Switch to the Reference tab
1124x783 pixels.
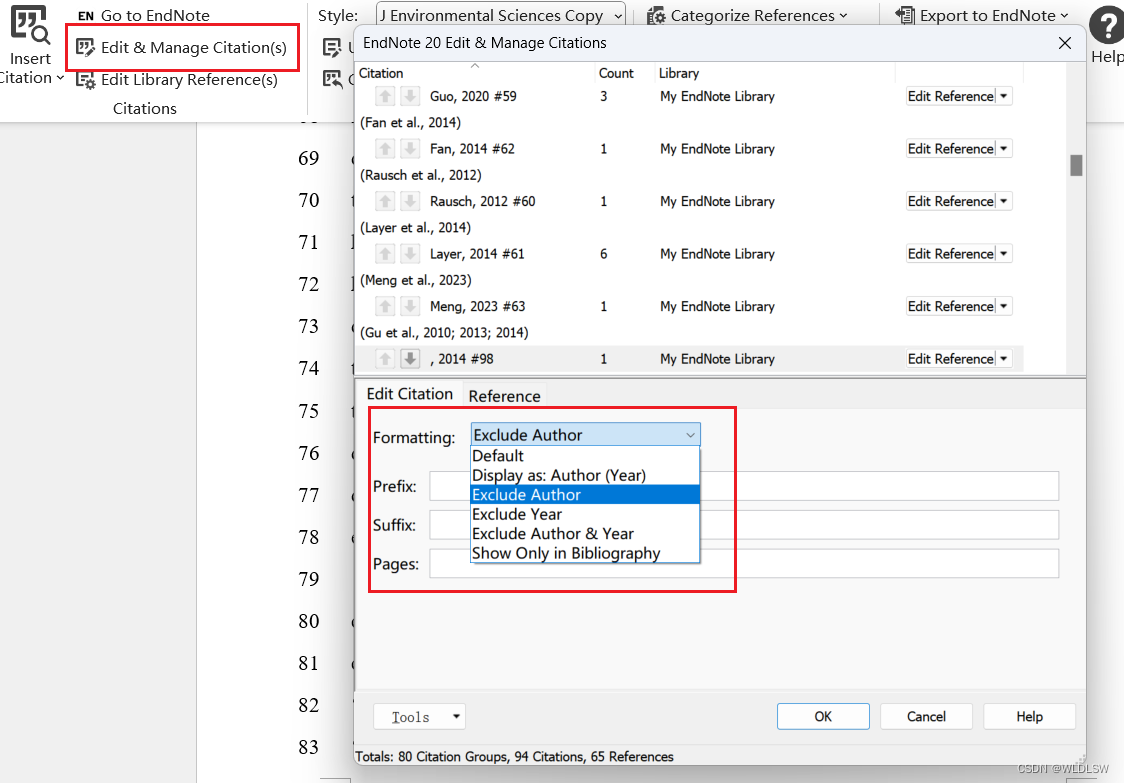point(505,396)
